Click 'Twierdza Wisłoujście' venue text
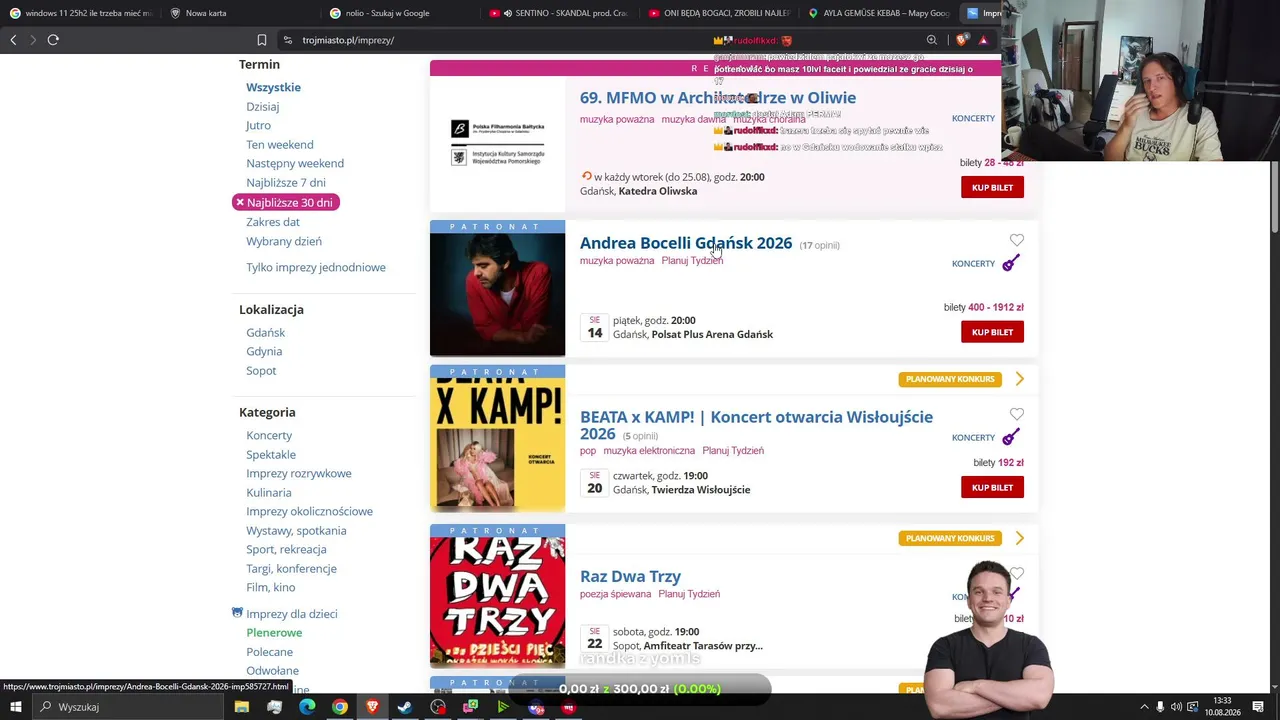Screen dimensions: 1280x720 [701, 490]
